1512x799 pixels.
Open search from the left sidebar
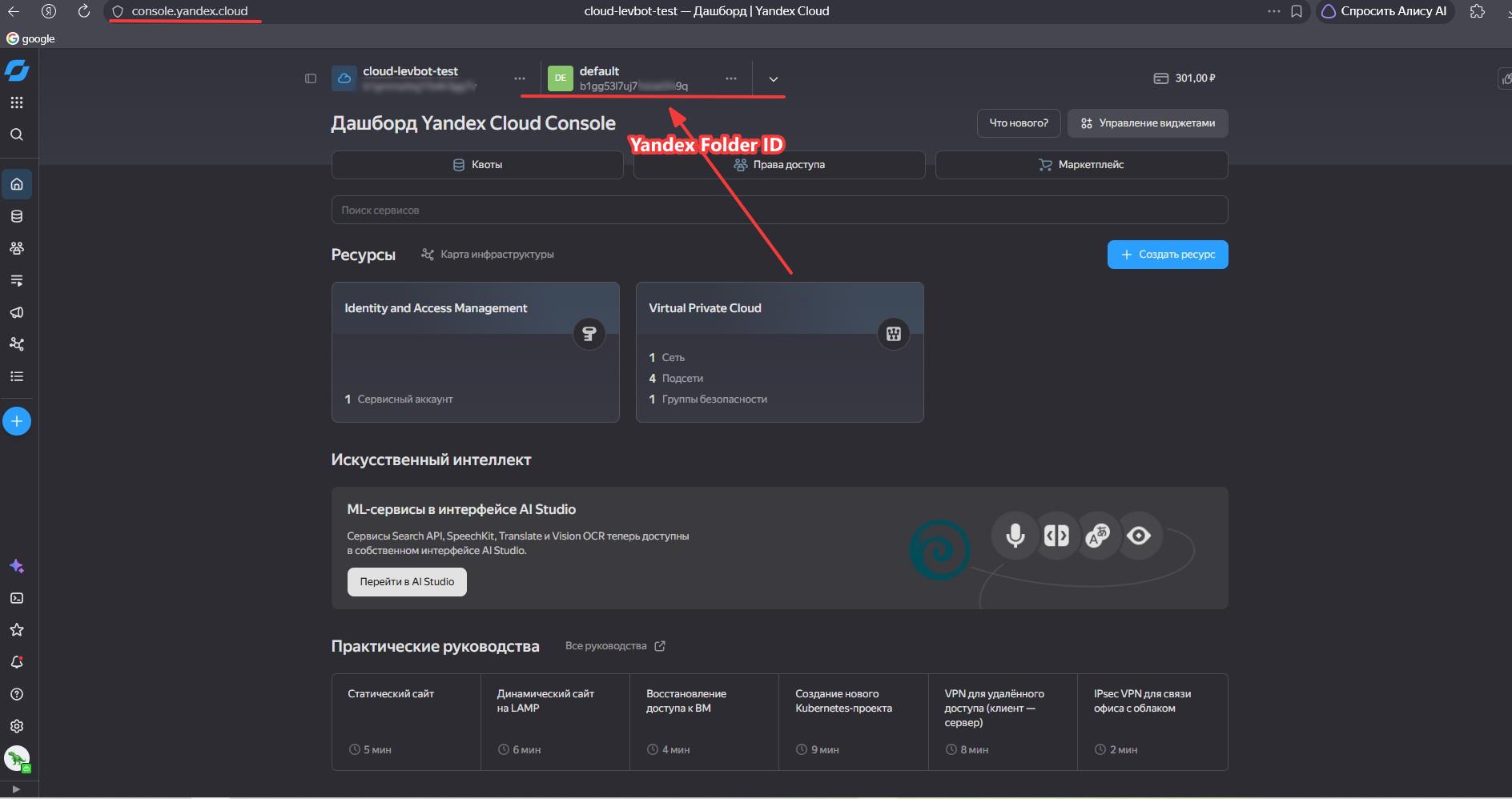pos(17,135)
